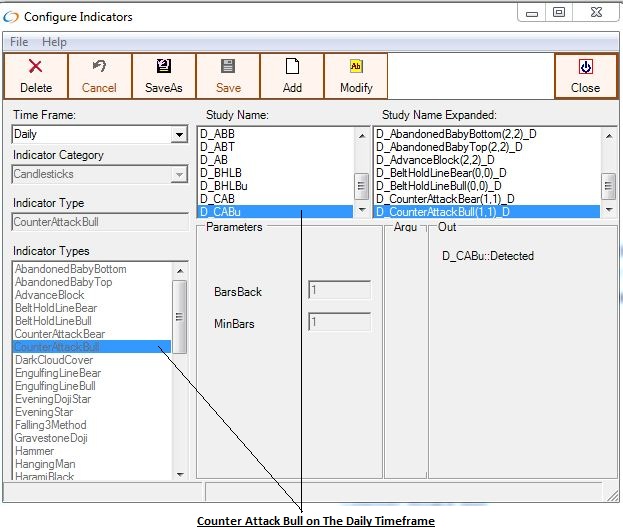Open the File menu
623x532 pixels.
point(19,42)
